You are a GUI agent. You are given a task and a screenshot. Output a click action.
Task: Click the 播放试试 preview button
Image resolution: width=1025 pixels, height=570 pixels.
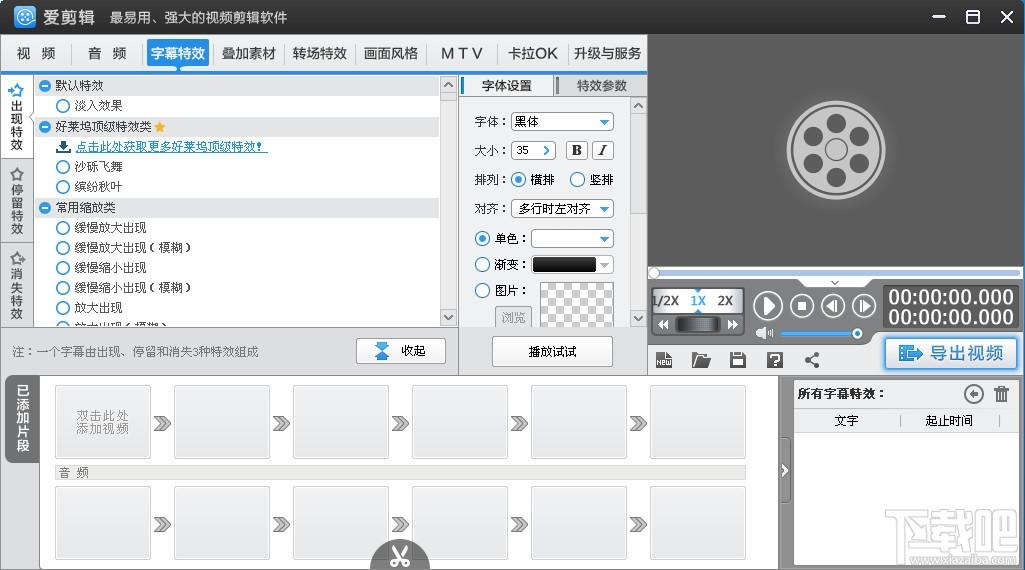pyautogui.click(x=552, y=352)
